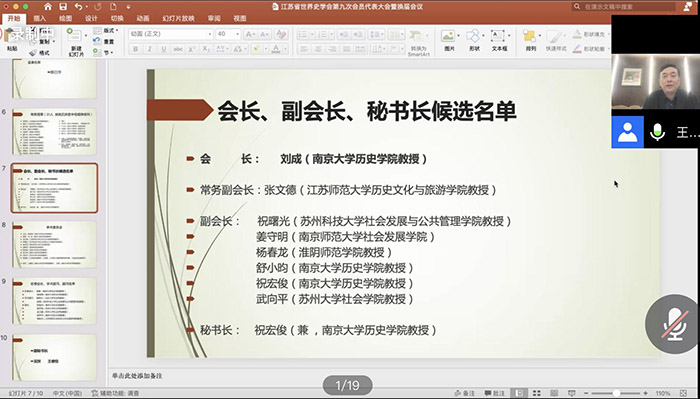Fit slide to window icon

point(683,393)
